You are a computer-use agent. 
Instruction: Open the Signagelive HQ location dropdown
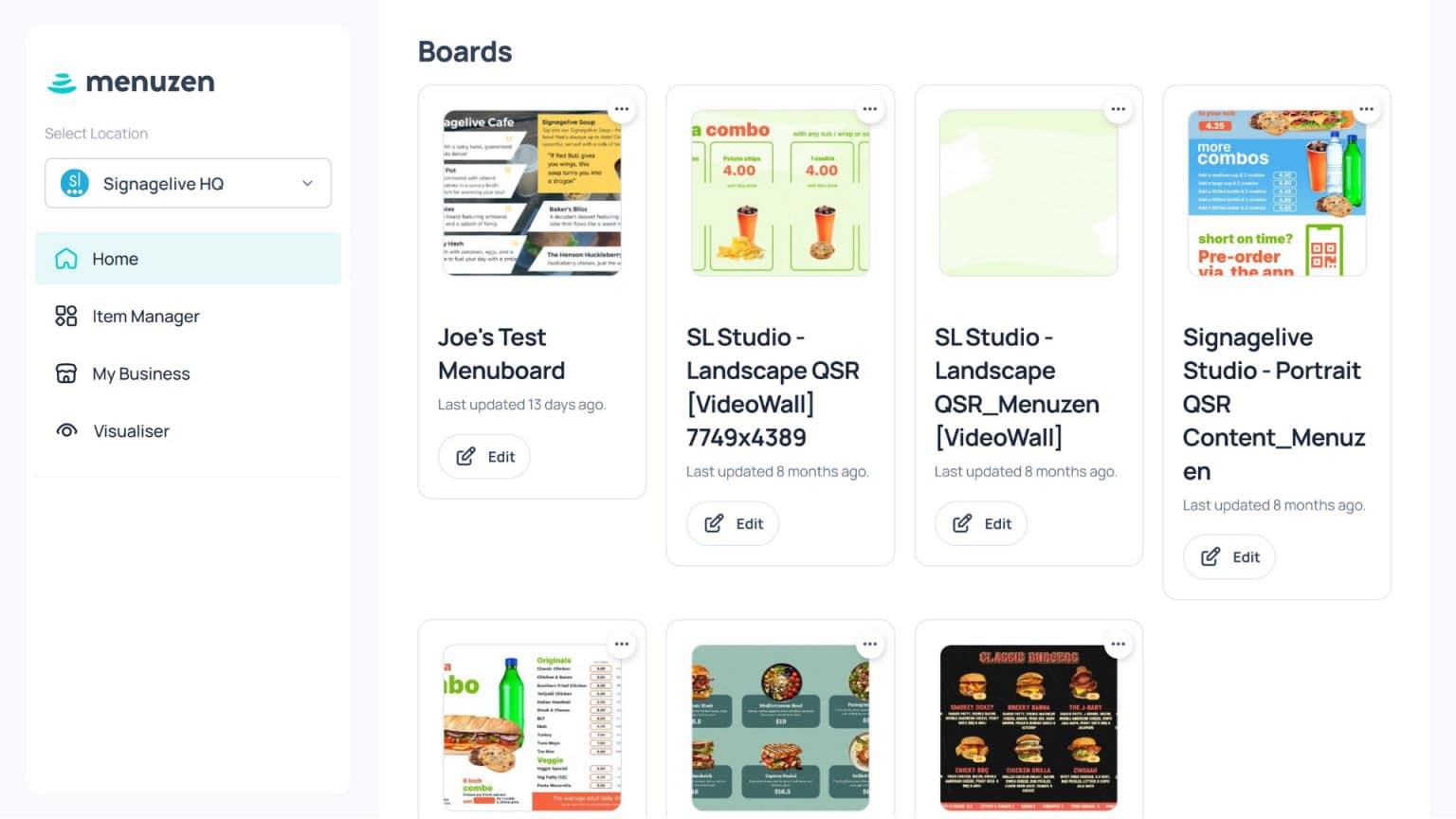coord(188,183)
